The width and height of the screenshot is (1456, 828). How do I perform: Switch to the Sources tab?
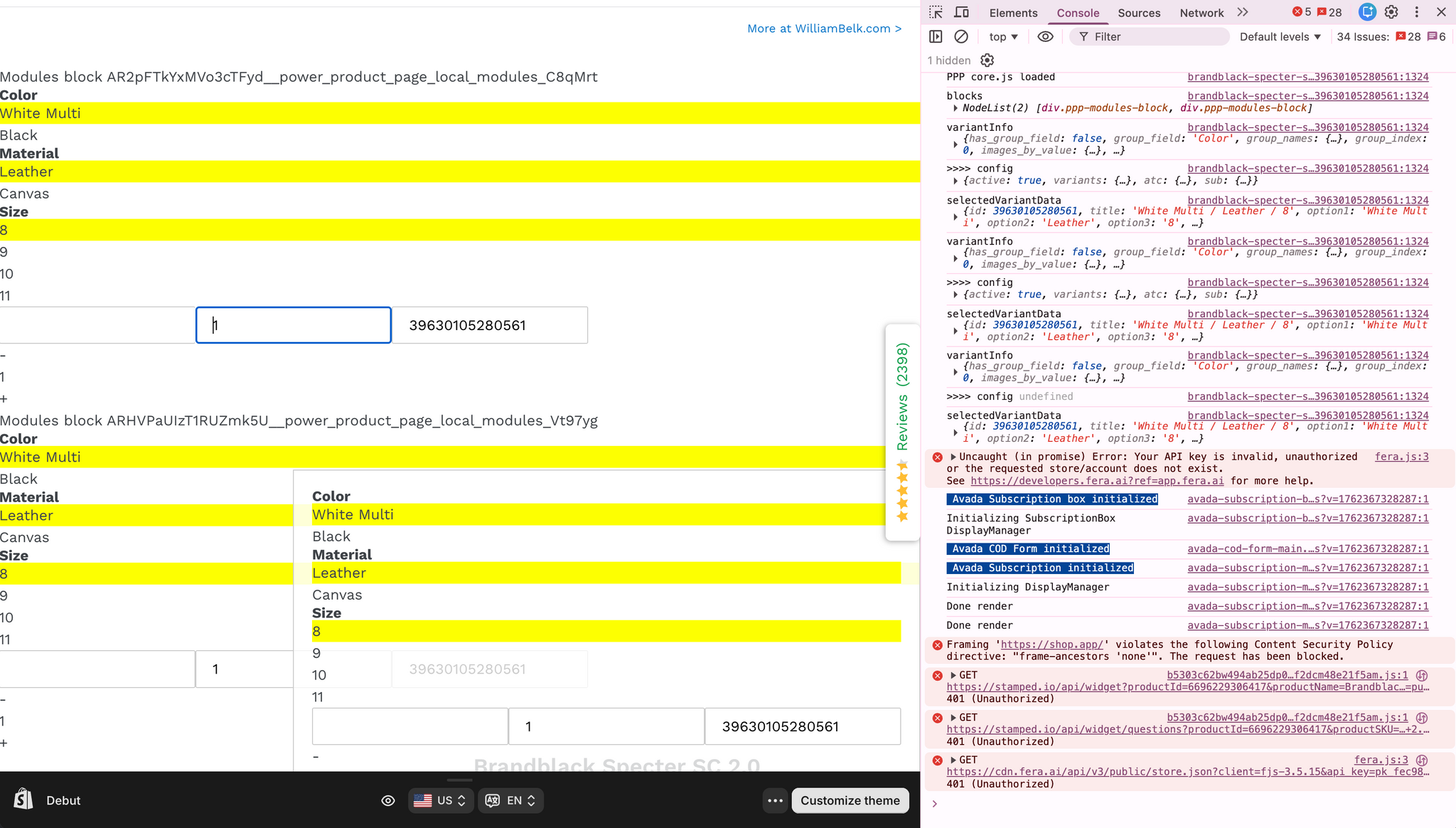click(1138, 13)
